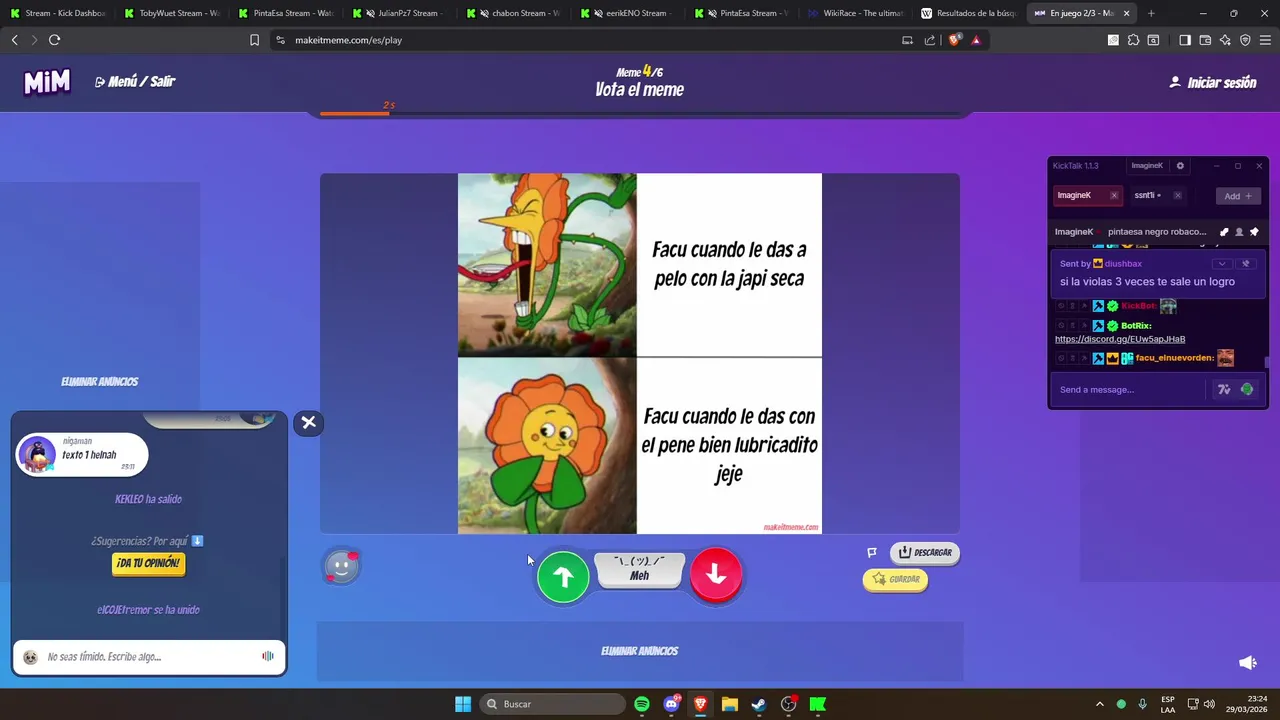Viewport: 1280px width, 720px height.
Task: Open Brave Rewards triangle icon
Action: tap(976, 40)
